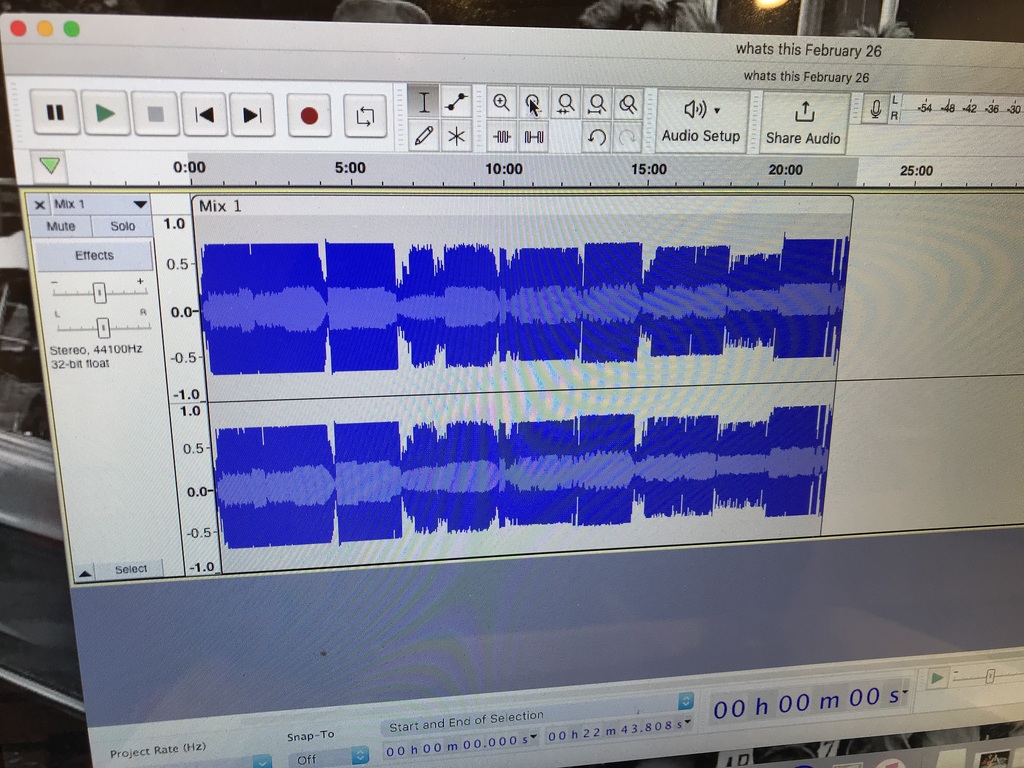
Task: Select the Draw pencil tool
Action: pyautogui.click(x=424, y=136)
